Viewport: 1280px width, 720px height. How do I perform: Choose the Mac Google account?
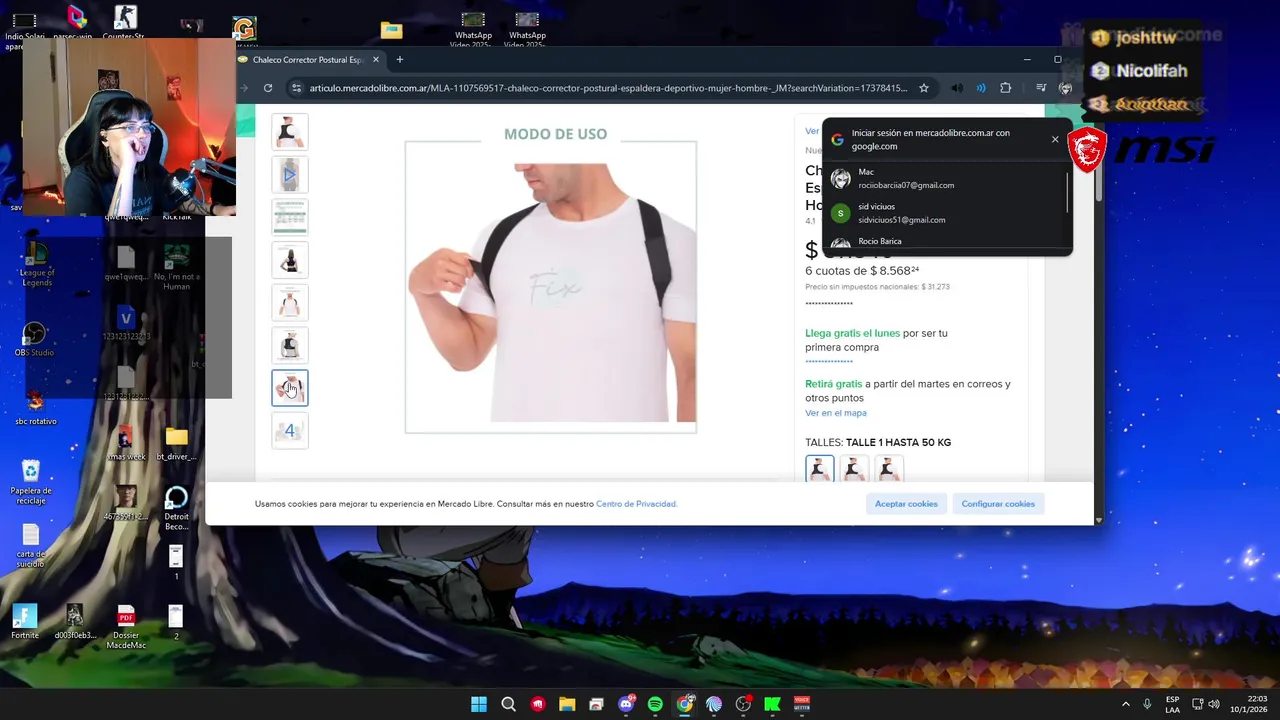coord(945,178)
